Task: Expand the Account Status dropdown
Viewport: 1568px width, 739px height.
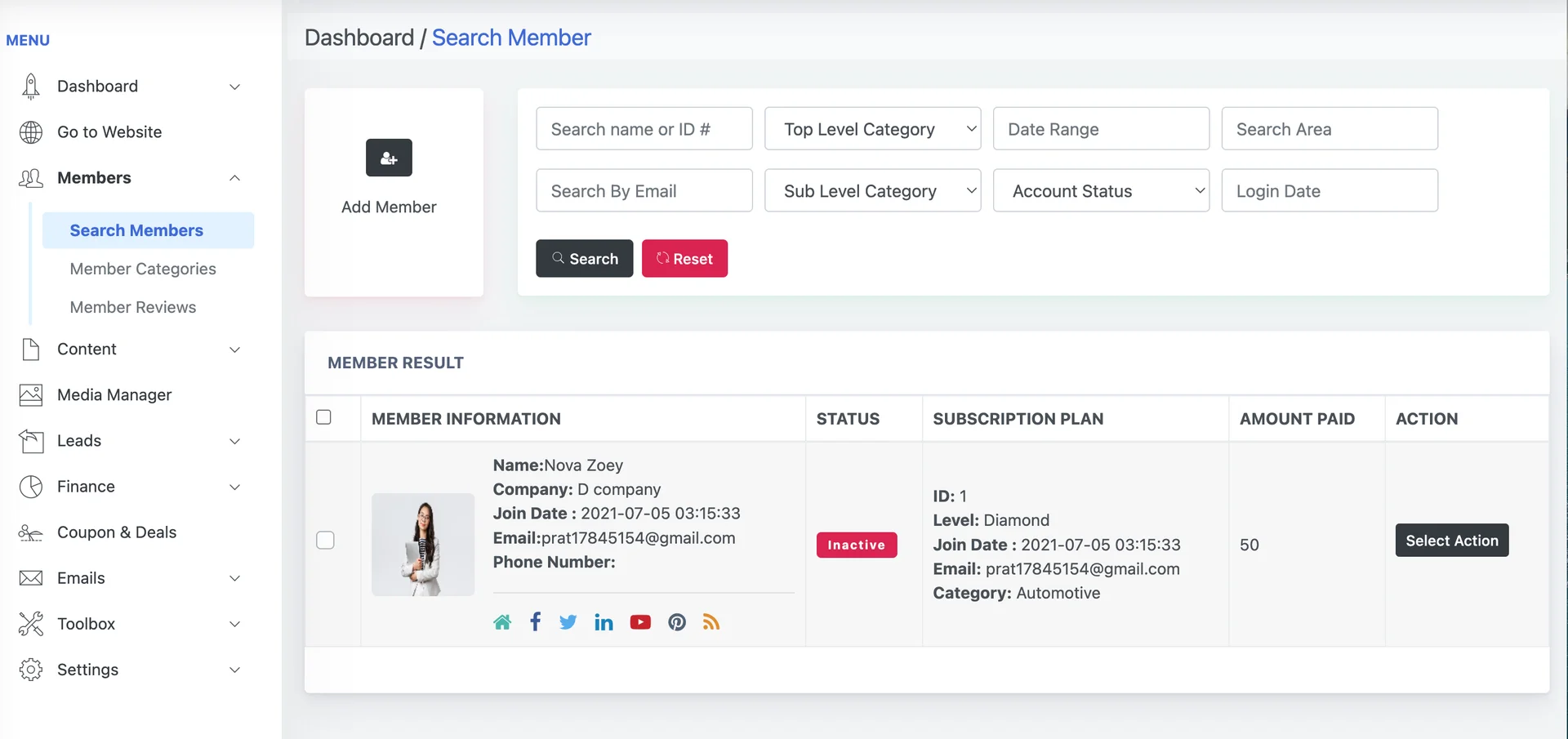Action: [1101, 190]
